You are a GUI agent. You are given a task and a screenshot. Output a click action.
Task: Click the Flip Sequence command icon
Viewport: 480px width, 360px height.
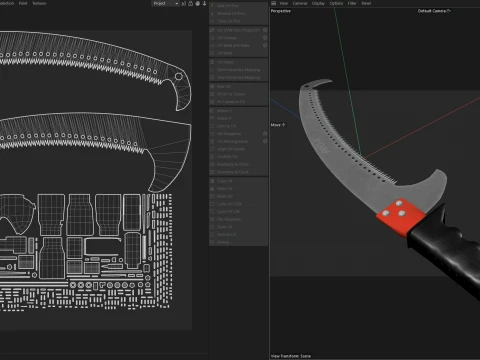pos(212,219)
